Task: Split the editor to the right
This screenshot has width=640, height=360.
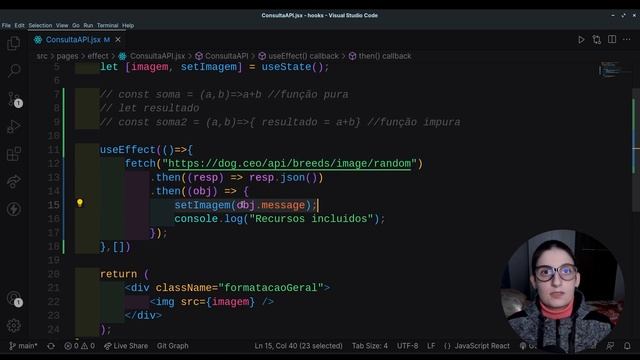Action: coord(612,39)
